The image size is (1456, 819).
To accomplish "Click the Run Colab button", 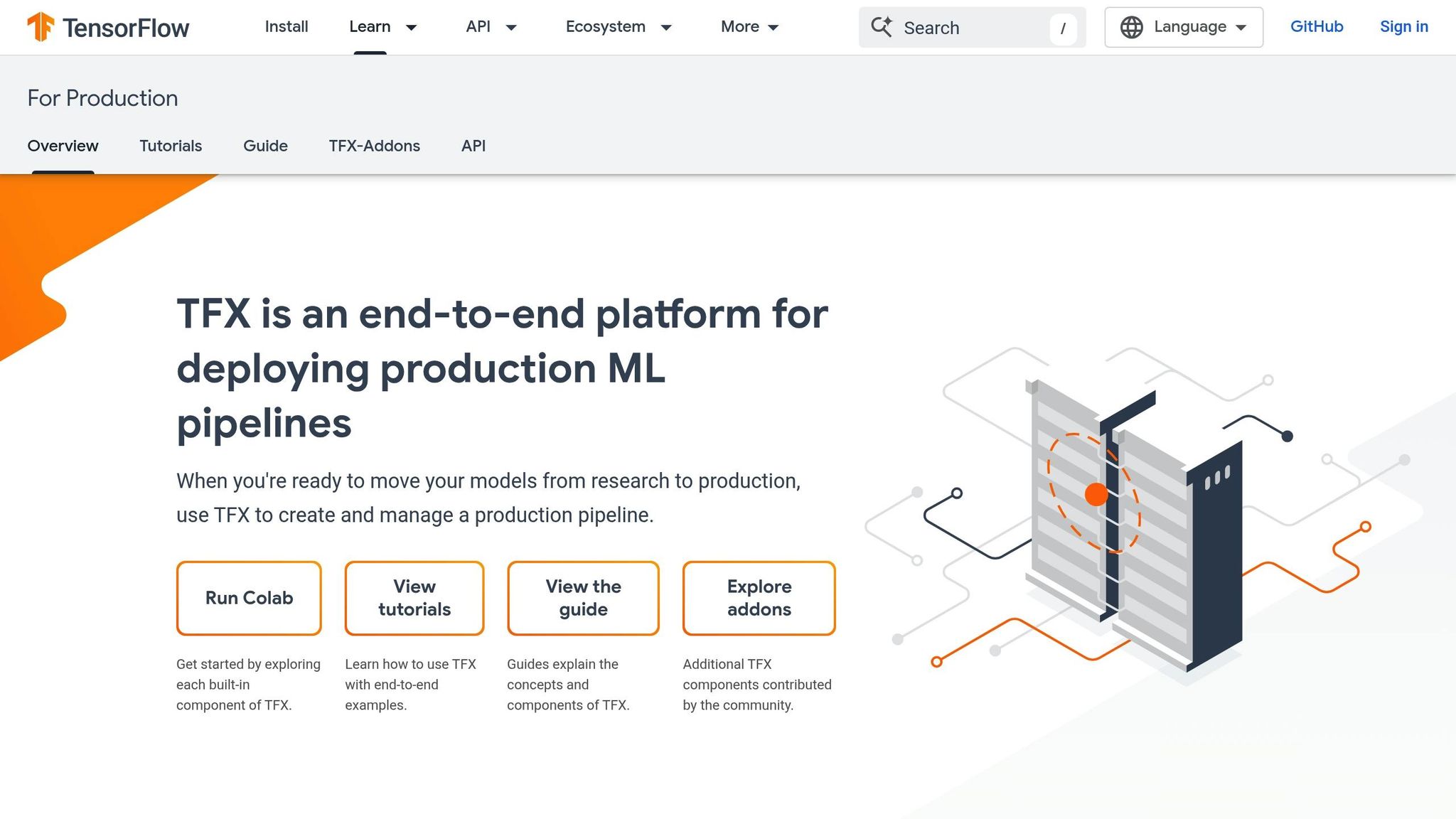I will point(248,598).
